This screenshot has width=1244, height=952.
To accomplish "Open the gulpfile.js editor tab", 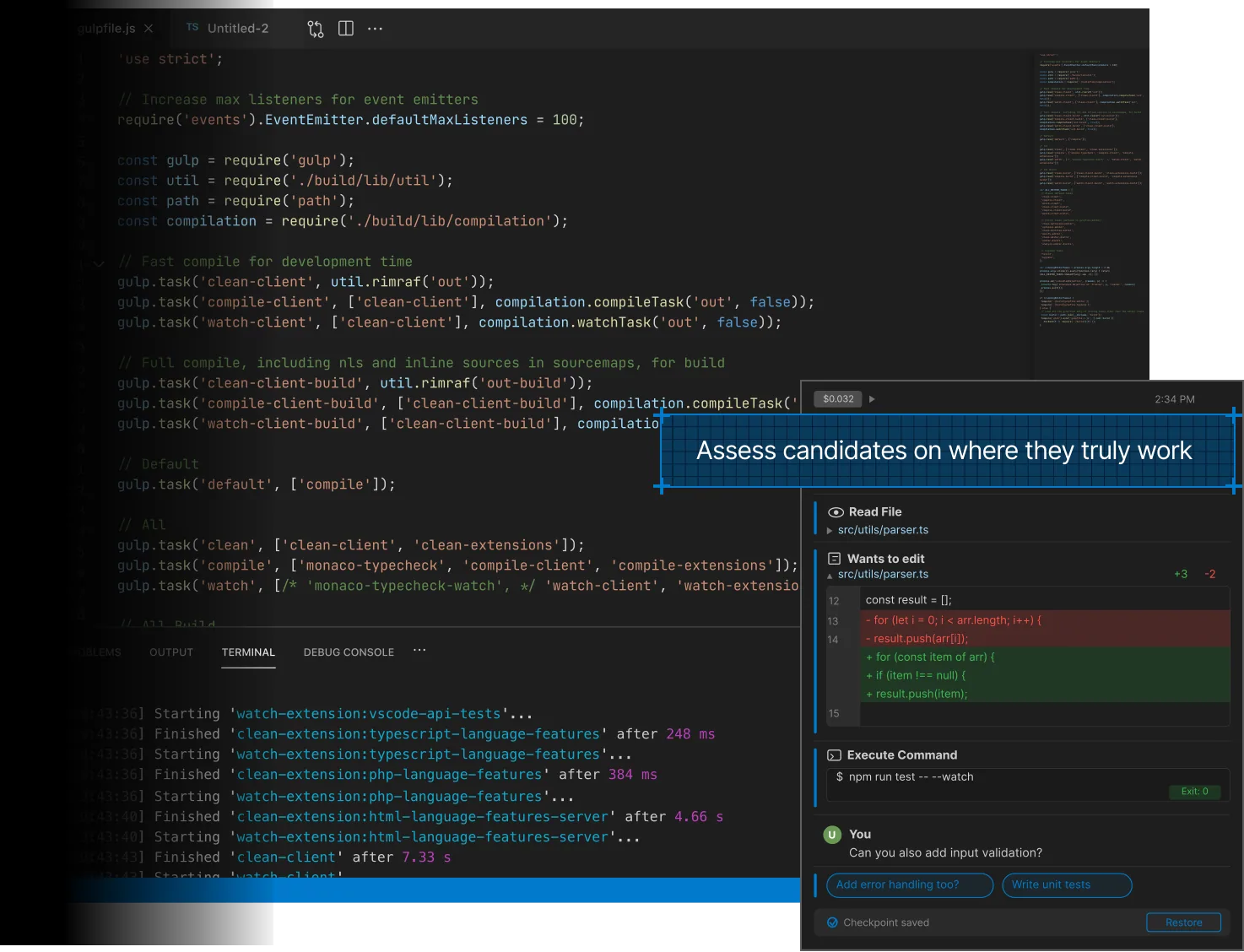I will [106, 29].
